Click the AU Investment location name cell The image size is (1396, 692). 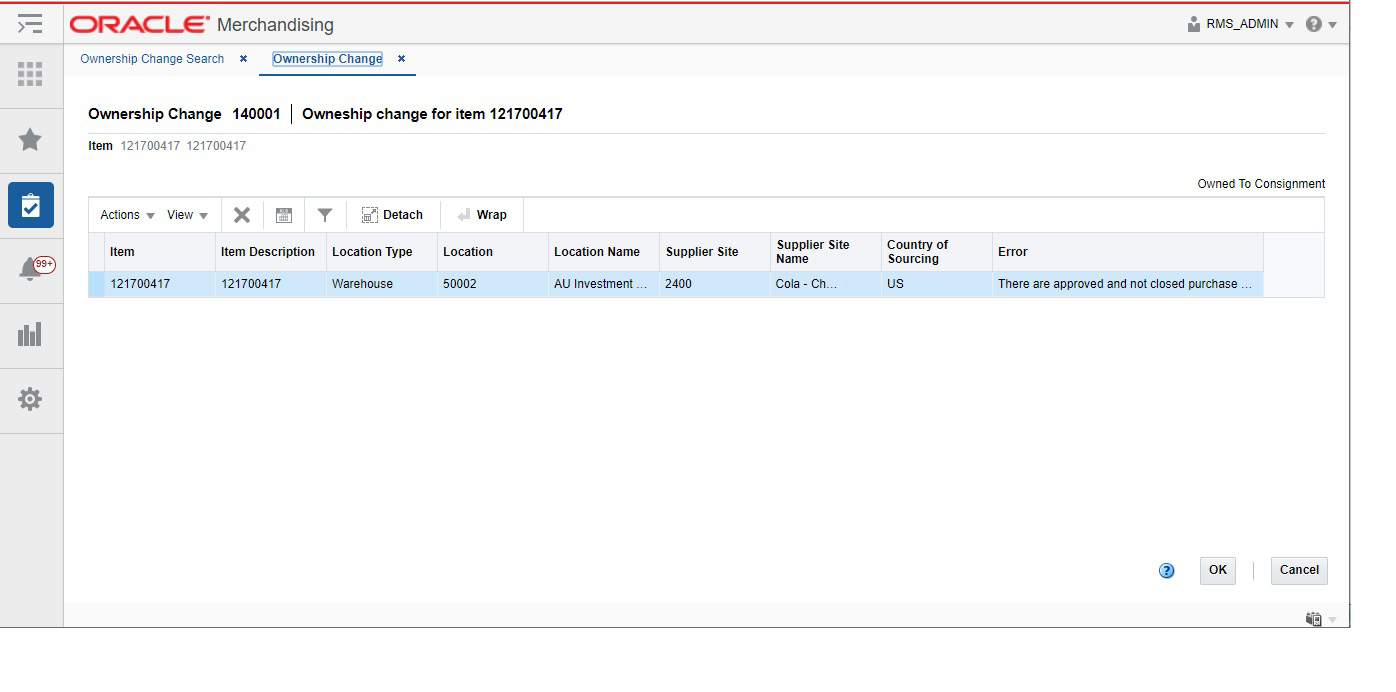pos(604,284)
